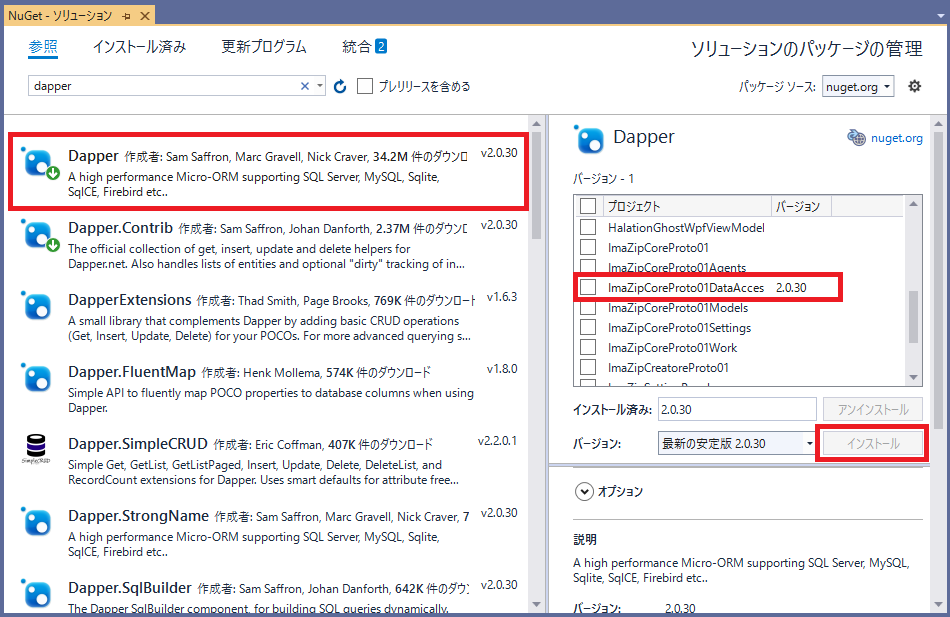Click the Dapper.StrongName package icon
The image size is (950, 617).
(37, 522)
